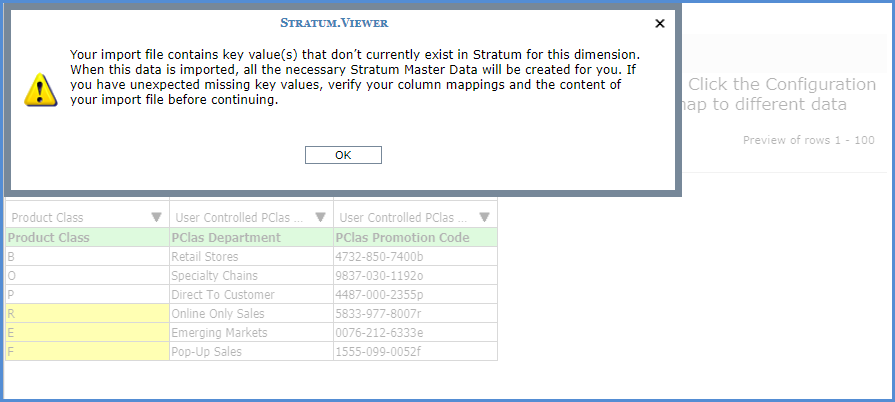Click the highlighted cell with value E
Image resolution: width=895 pixels, height=402 pixels.
click(x=87, y=333)
